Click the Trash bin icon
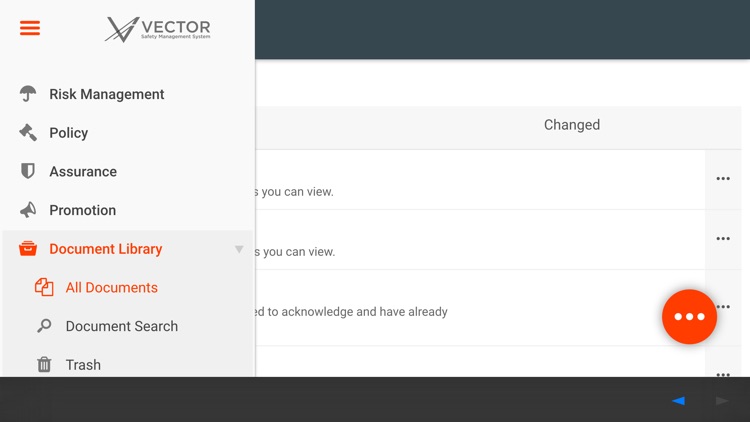 pos(44,365)
